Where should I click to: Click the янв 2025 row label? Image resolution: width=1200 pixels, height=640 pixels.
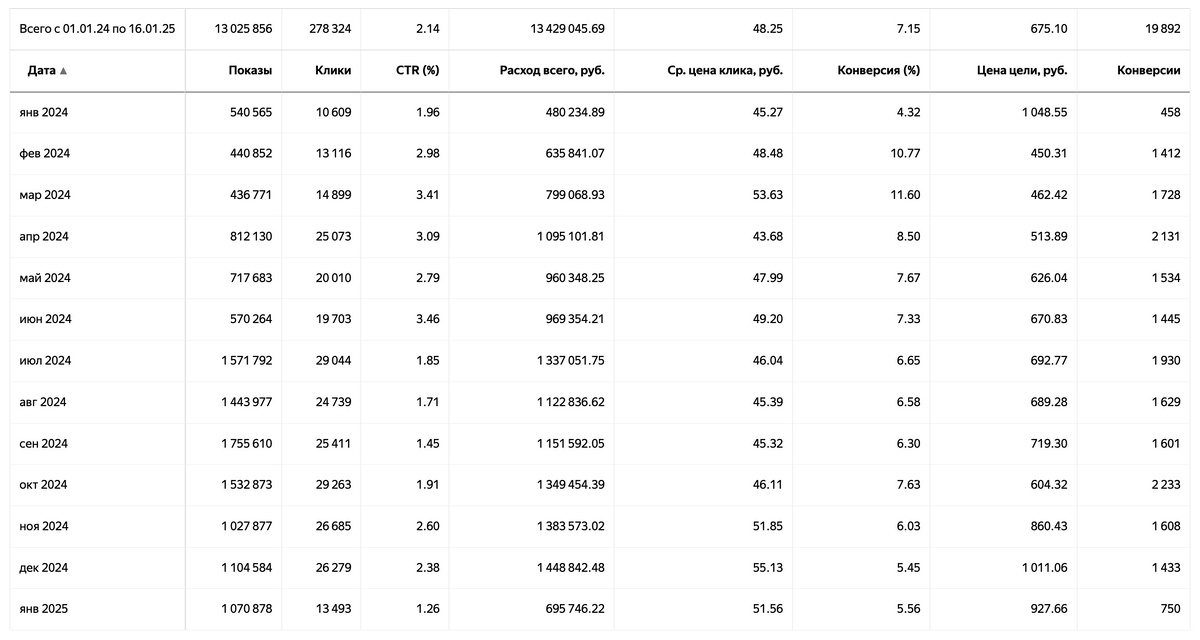[43, 608]
